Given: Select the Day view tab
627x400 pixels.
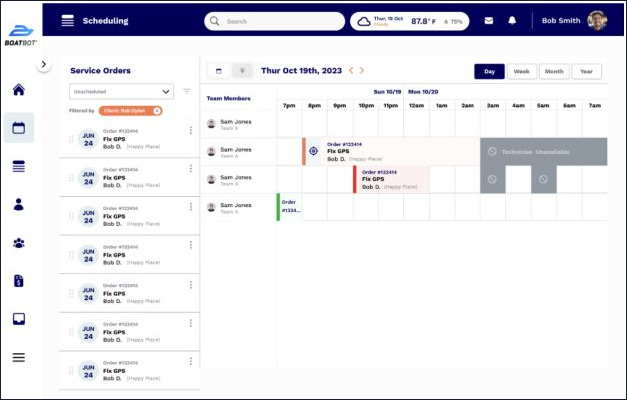Looking at the screenshot, I should pyautogui.click(x=489, y=72).
